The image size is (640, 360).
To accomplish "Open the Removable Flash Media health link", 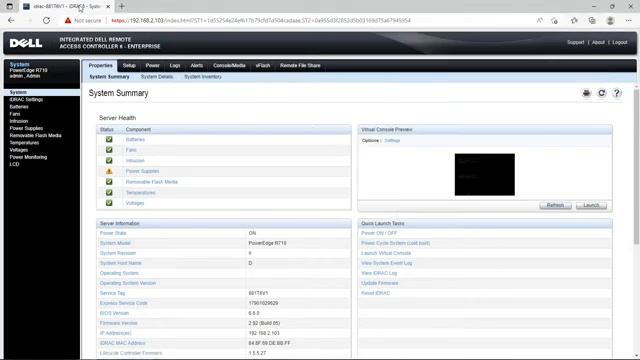I will coord(152,182).
